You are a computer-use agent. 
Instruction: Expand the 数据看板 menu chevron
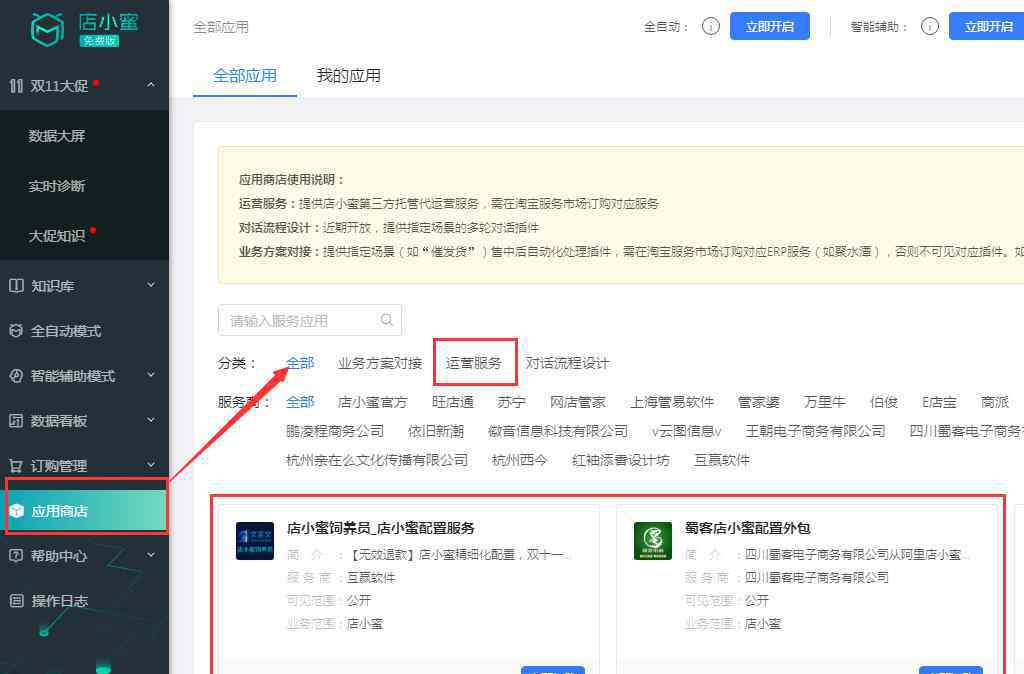pyautogui.click(x=151, y=420)
